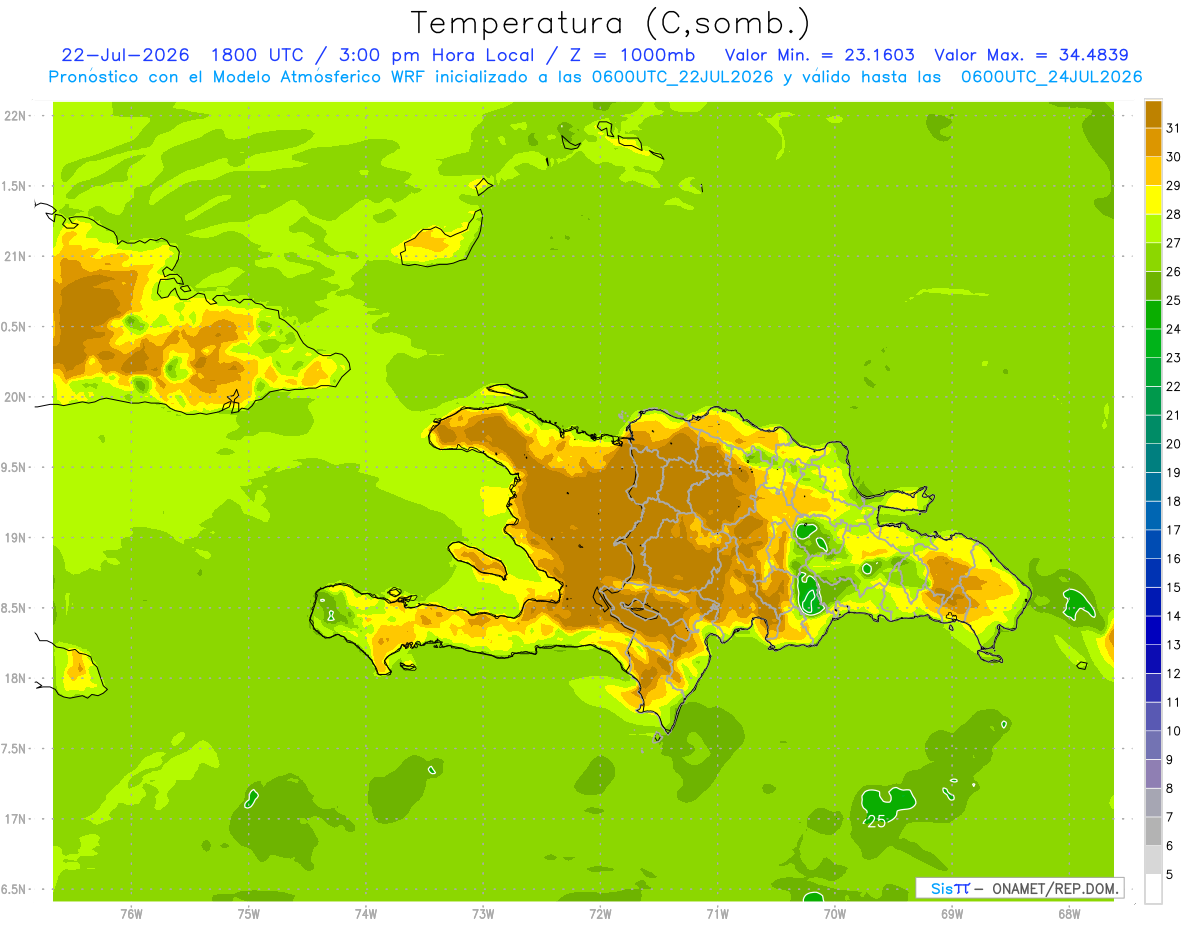Click the 19N latitude axis label

(x=14, y=538)
